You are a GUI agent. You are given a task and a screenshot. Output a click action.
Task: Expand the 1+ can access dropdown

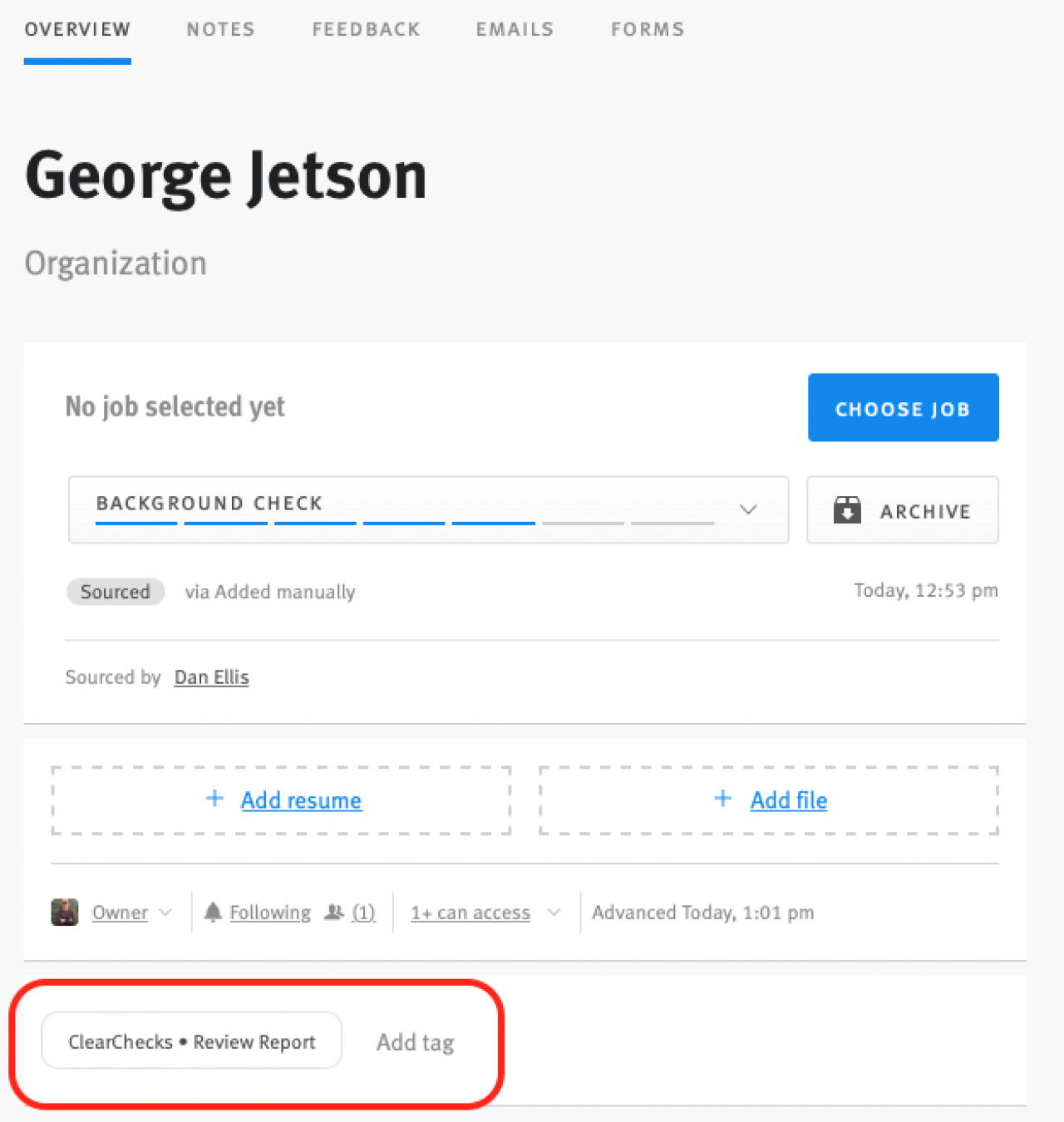click(554, 913)
